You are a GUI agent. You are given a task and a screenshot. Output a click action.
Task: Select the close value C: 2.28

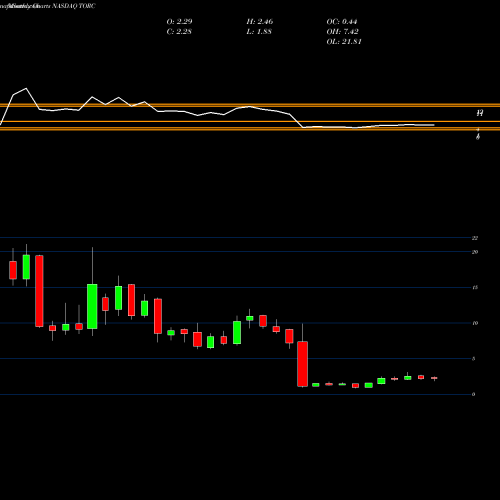(x=179, y=32)
